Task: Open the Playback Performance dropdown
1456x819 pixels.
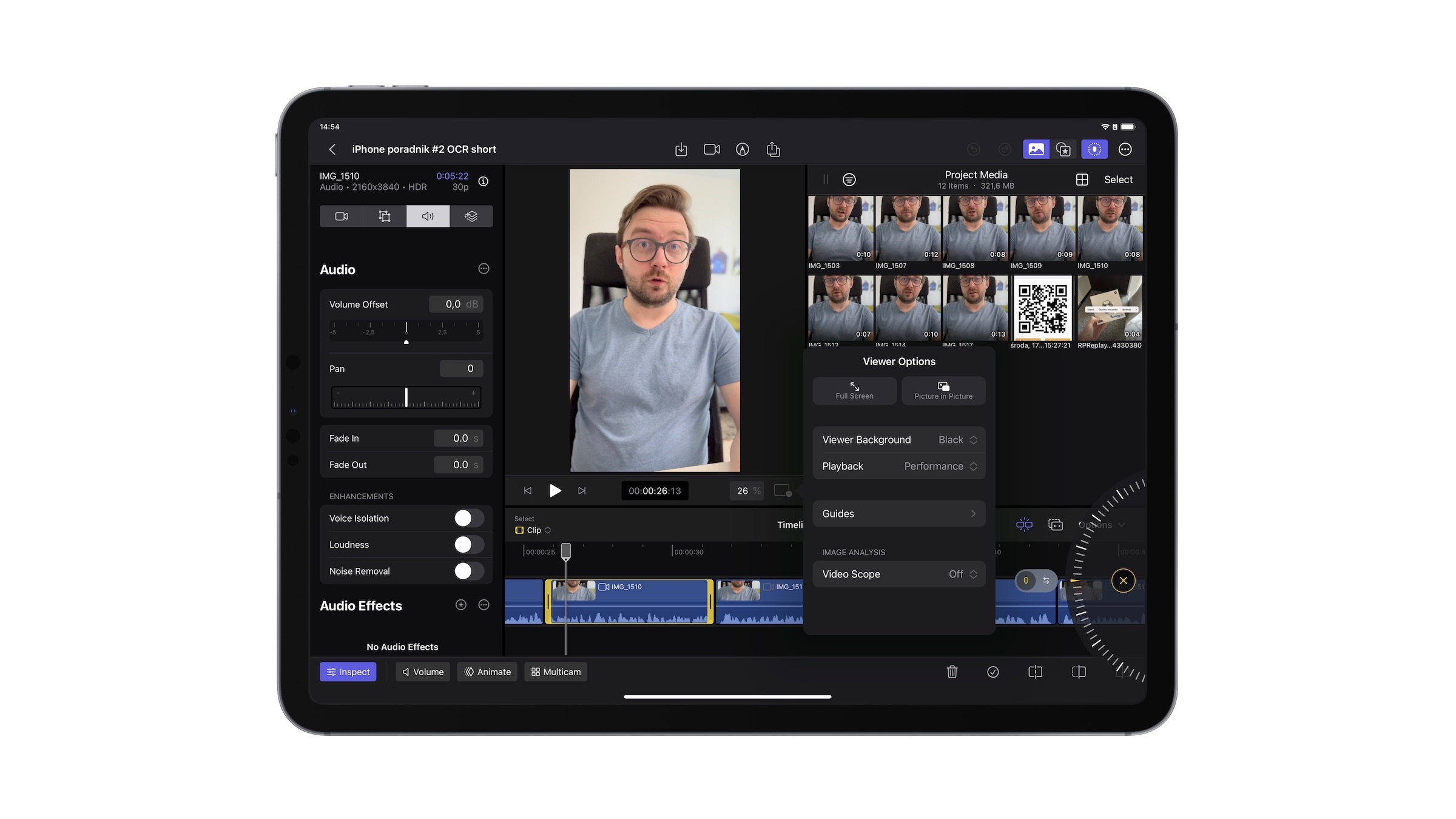Action: 899,466
